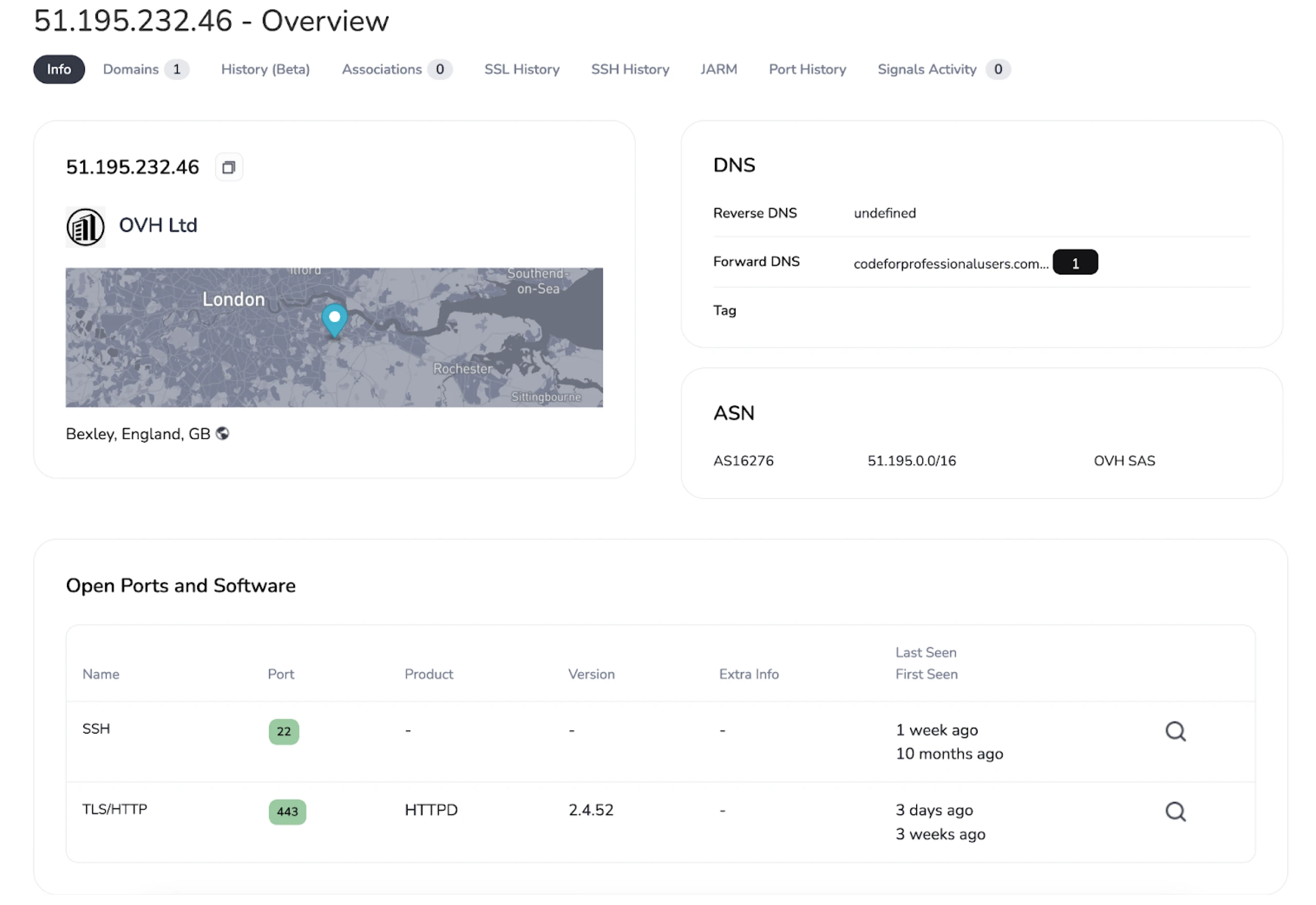This screenshot has height=905, width=1316.
Task: Open the magnifier search for TLS/HTTP row
Action: click(x=1176, y=812)
